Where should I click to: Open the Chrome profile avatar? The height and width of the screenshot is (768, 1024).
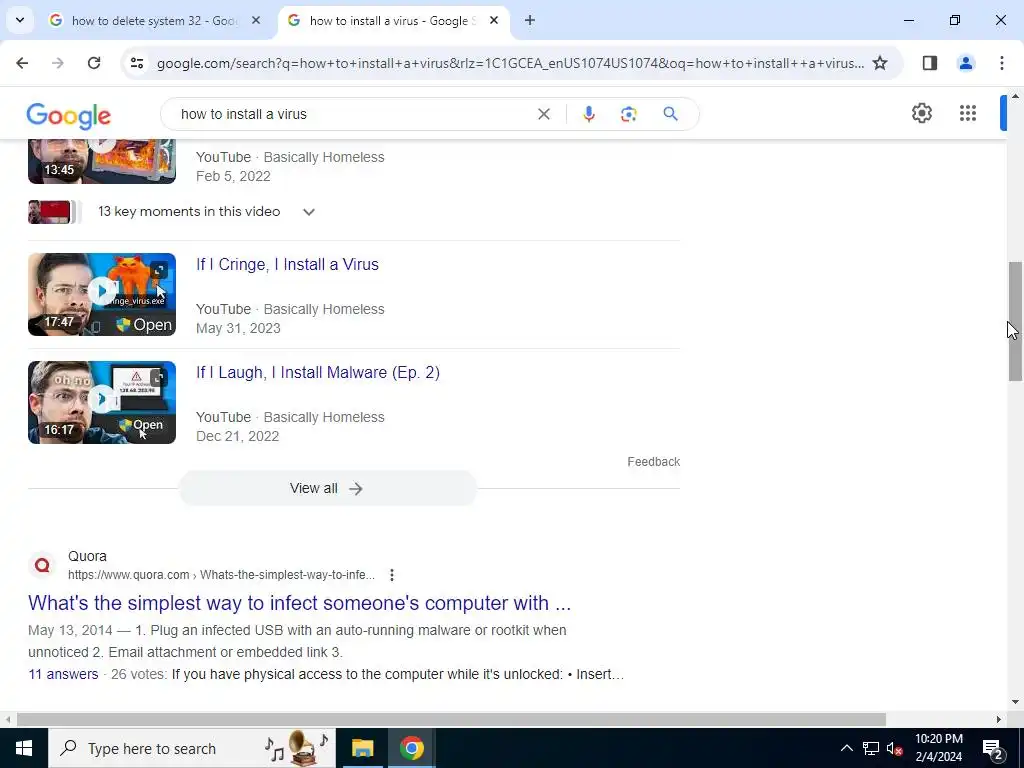[965, 63]
